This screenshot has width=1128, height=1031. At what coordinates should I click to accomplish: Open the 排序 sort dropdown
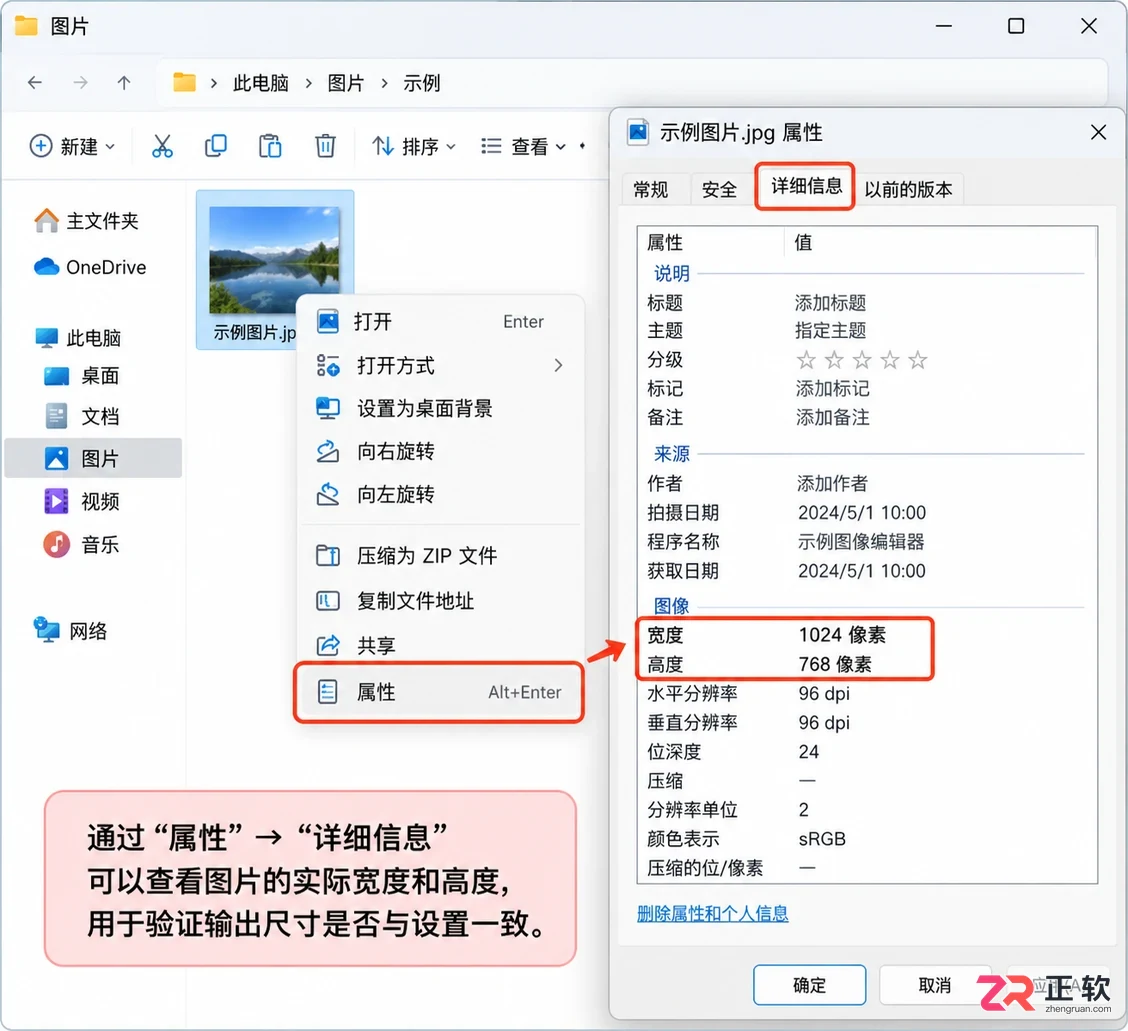tap(414, 146)
